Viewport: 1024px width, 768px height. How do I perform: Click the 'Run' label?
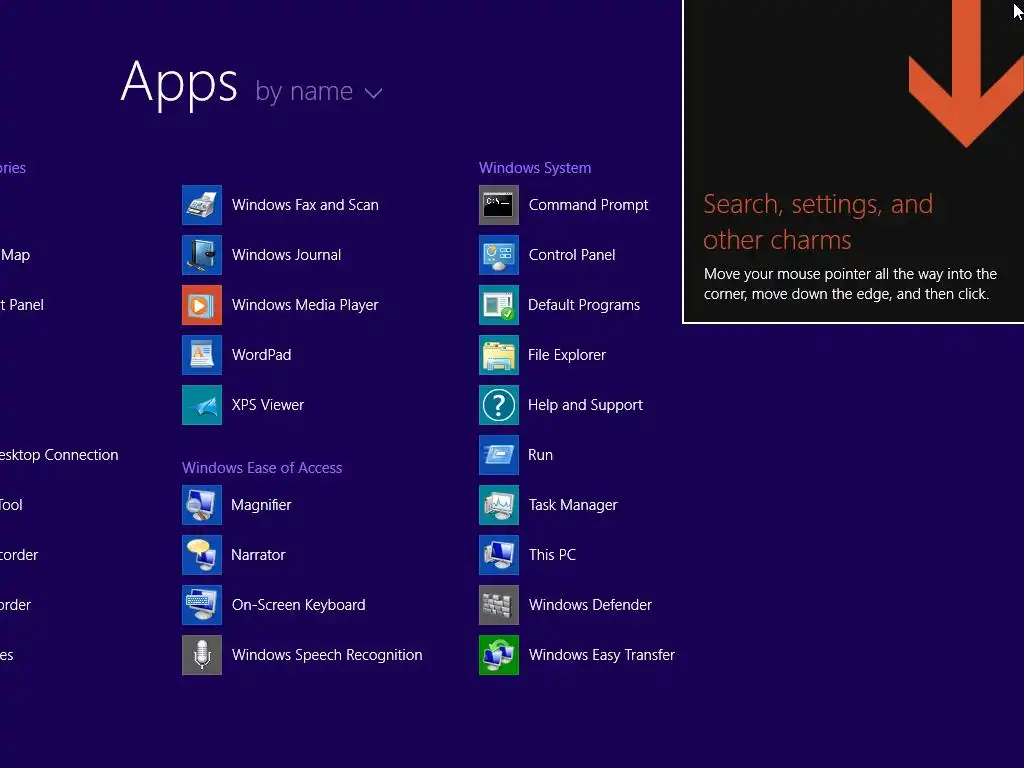coord(540,455)
